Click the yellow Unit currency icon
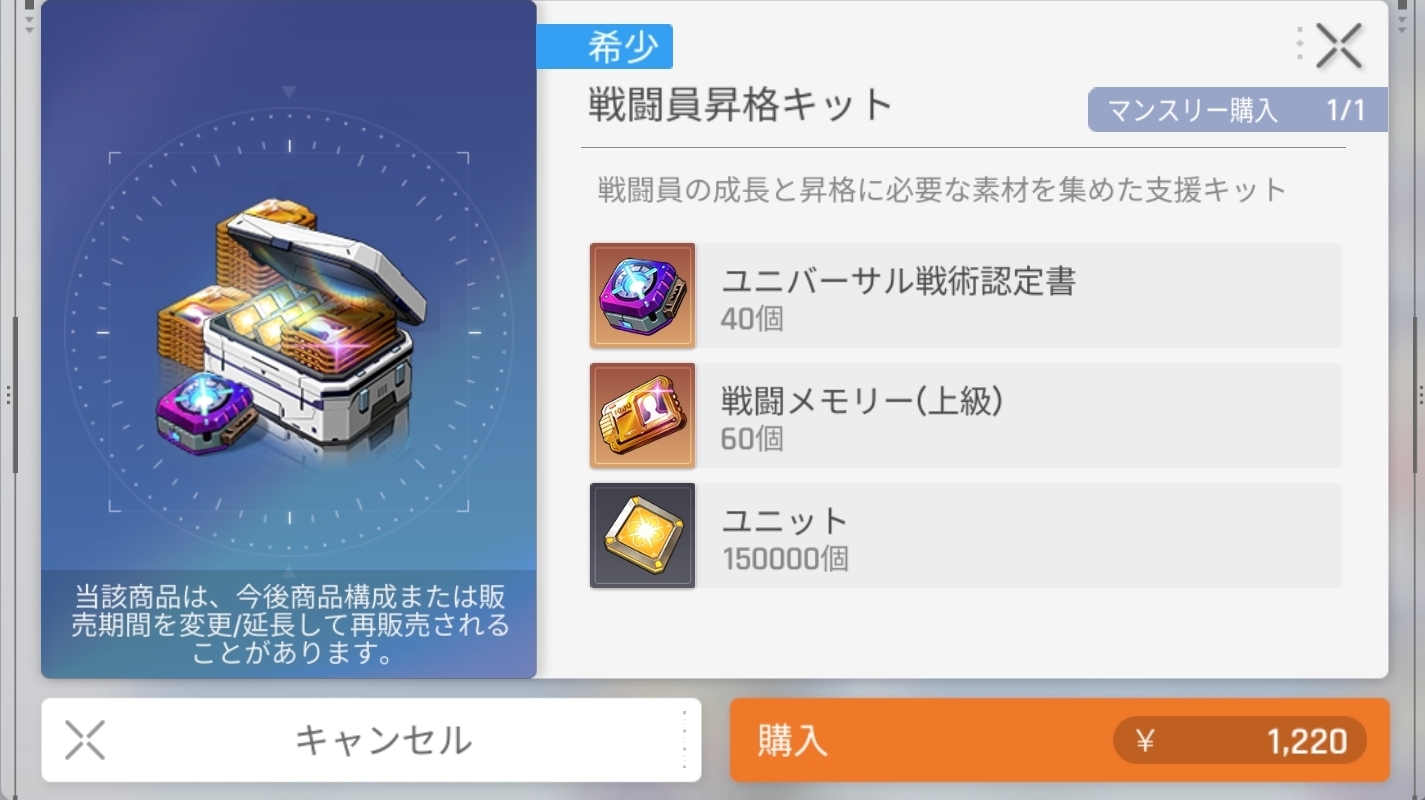 point(642,536)
